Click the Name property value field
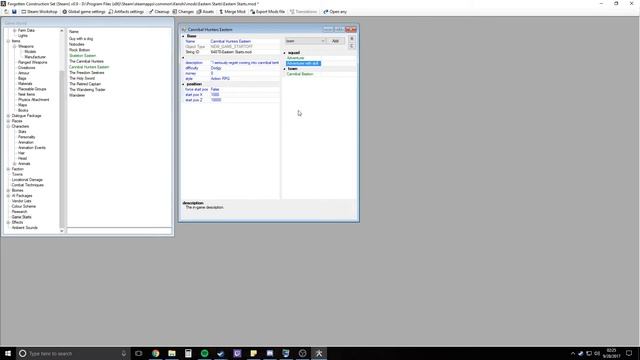The image size is (640, 360). pos(244,41)
